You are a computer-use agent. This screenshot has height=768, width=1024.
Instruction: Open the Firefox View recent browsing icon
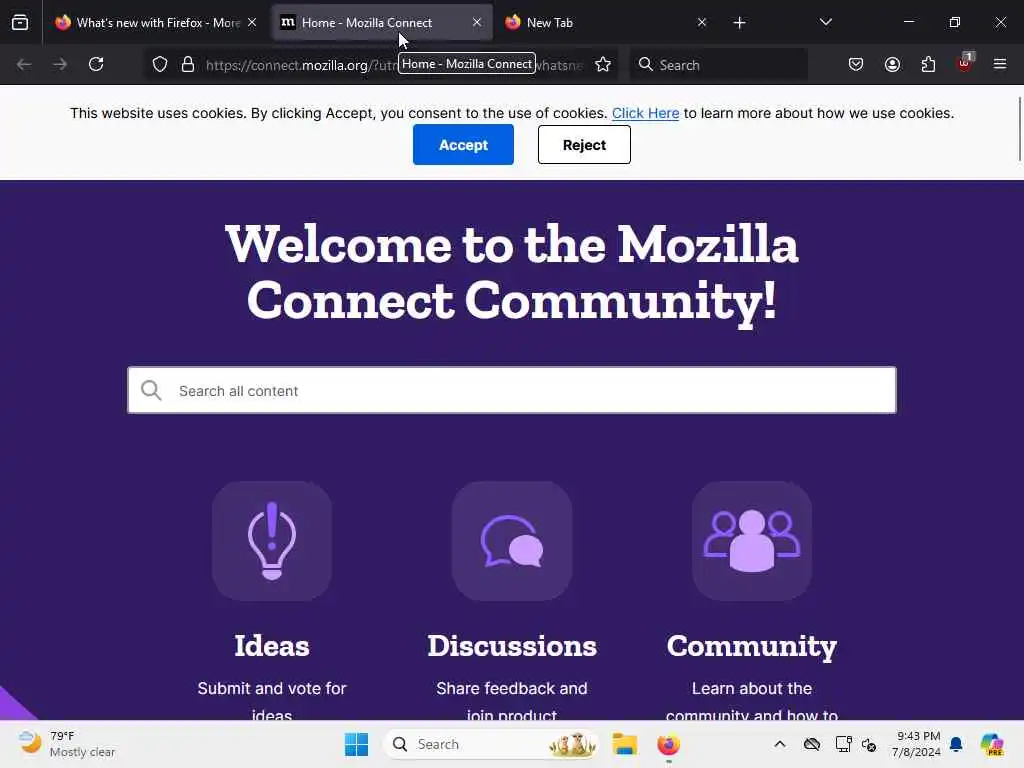tap(20, 23)
